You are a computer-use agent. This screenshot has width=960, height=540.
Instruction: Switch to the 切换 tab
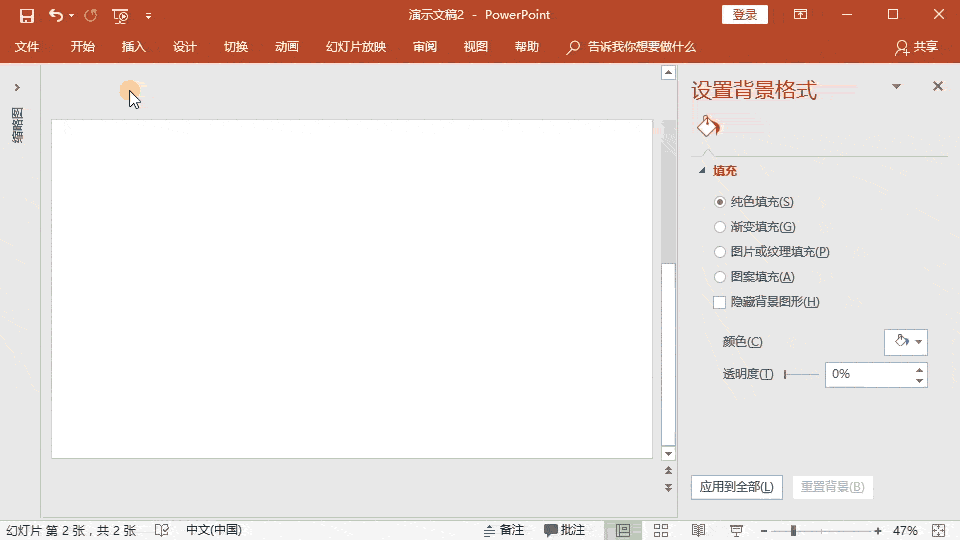point(236,47)
